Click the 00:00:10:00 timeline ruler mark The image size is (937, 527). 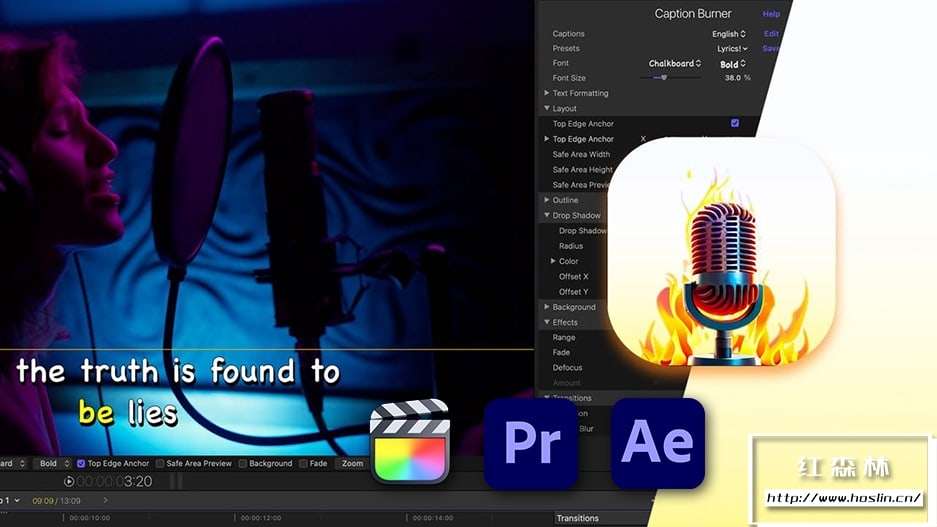point(89,518)
